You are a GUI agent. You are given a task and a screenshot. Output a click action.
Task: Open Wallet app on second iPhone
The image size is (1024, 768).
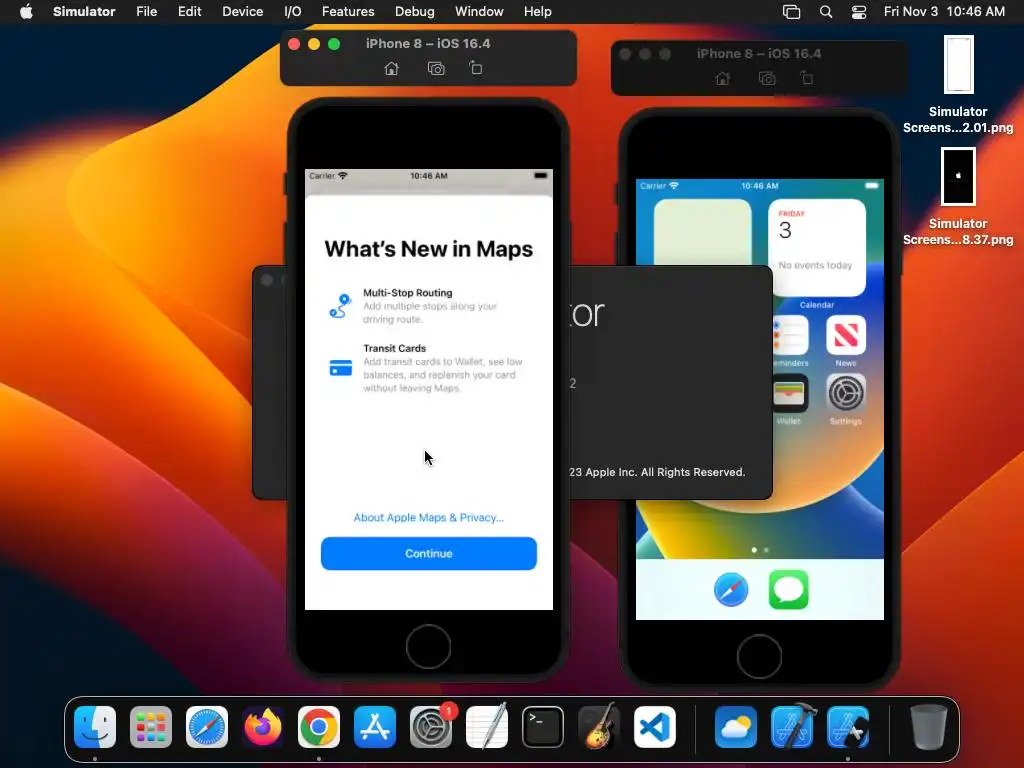pyautogui.click(x=789, y=393)
